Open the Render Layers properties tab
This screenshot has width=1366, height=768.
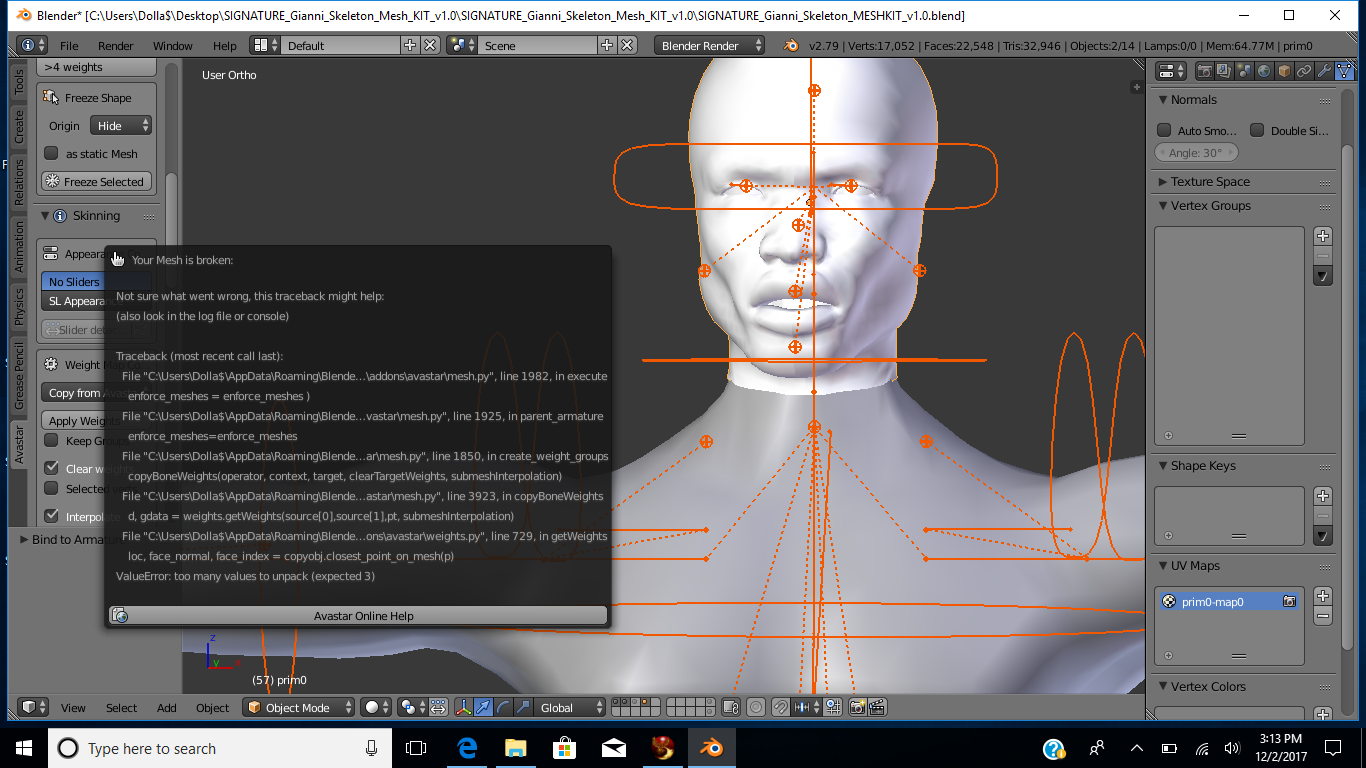coord(1224,71)
